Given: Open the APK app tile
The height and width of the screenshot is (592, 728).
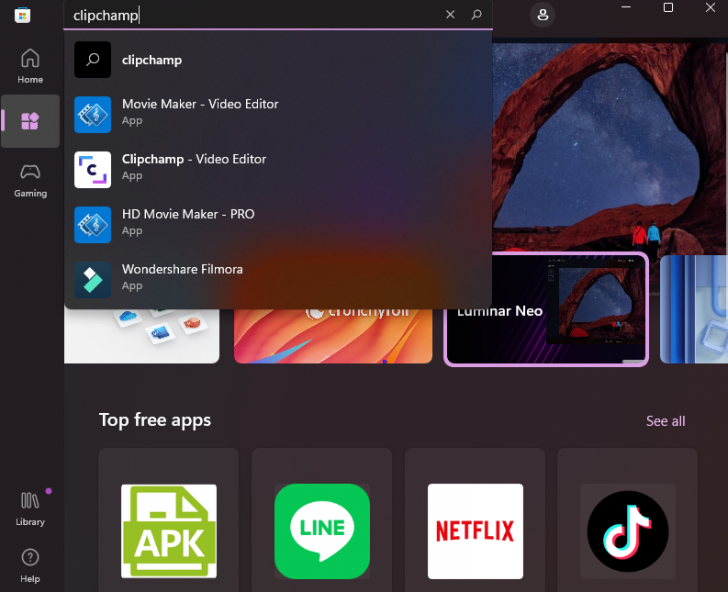Looking at the screenshot, I should click(x=169, y=520).
